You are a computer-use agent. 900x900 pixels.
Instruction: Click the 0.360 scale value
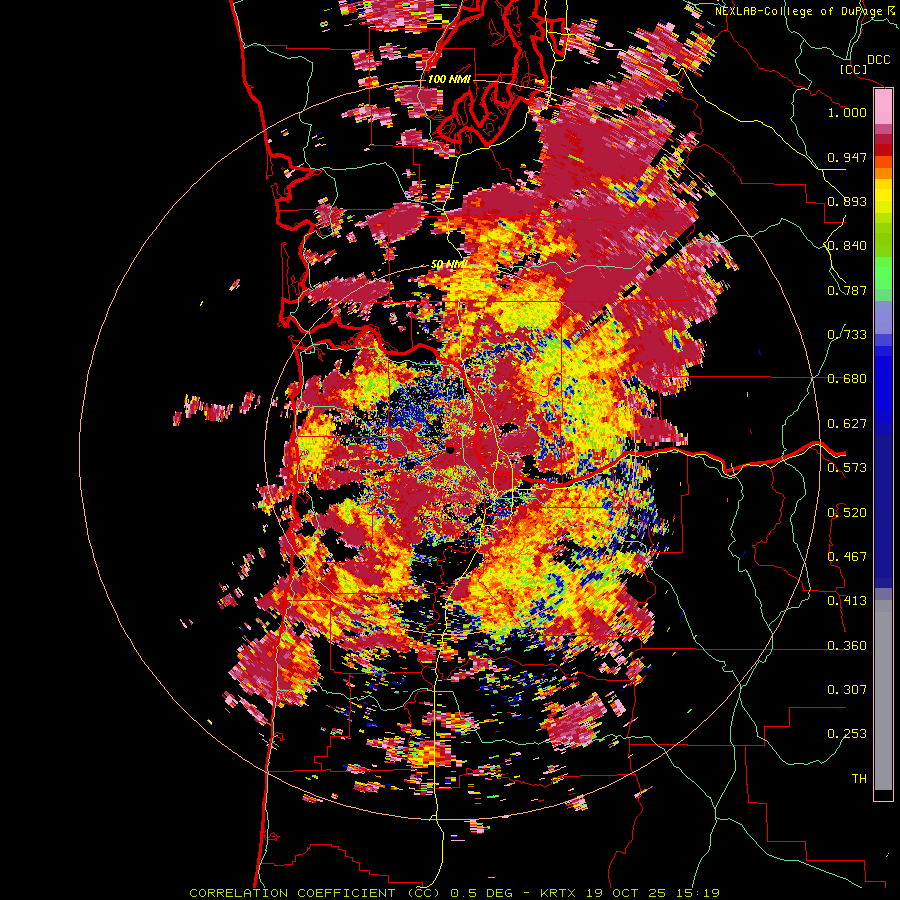[x=847, y=646]
